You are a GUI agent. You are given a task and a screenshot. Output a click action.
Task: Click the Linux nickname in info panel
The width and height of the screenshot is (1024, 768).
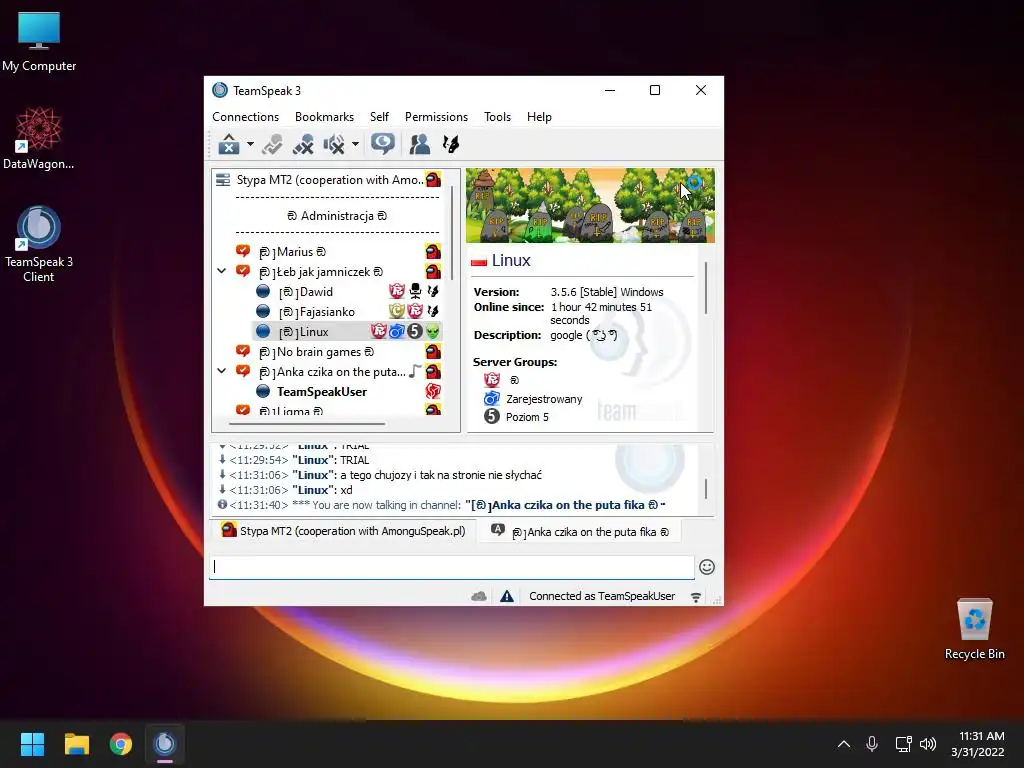pyautogui.click(x=511, y=261)
